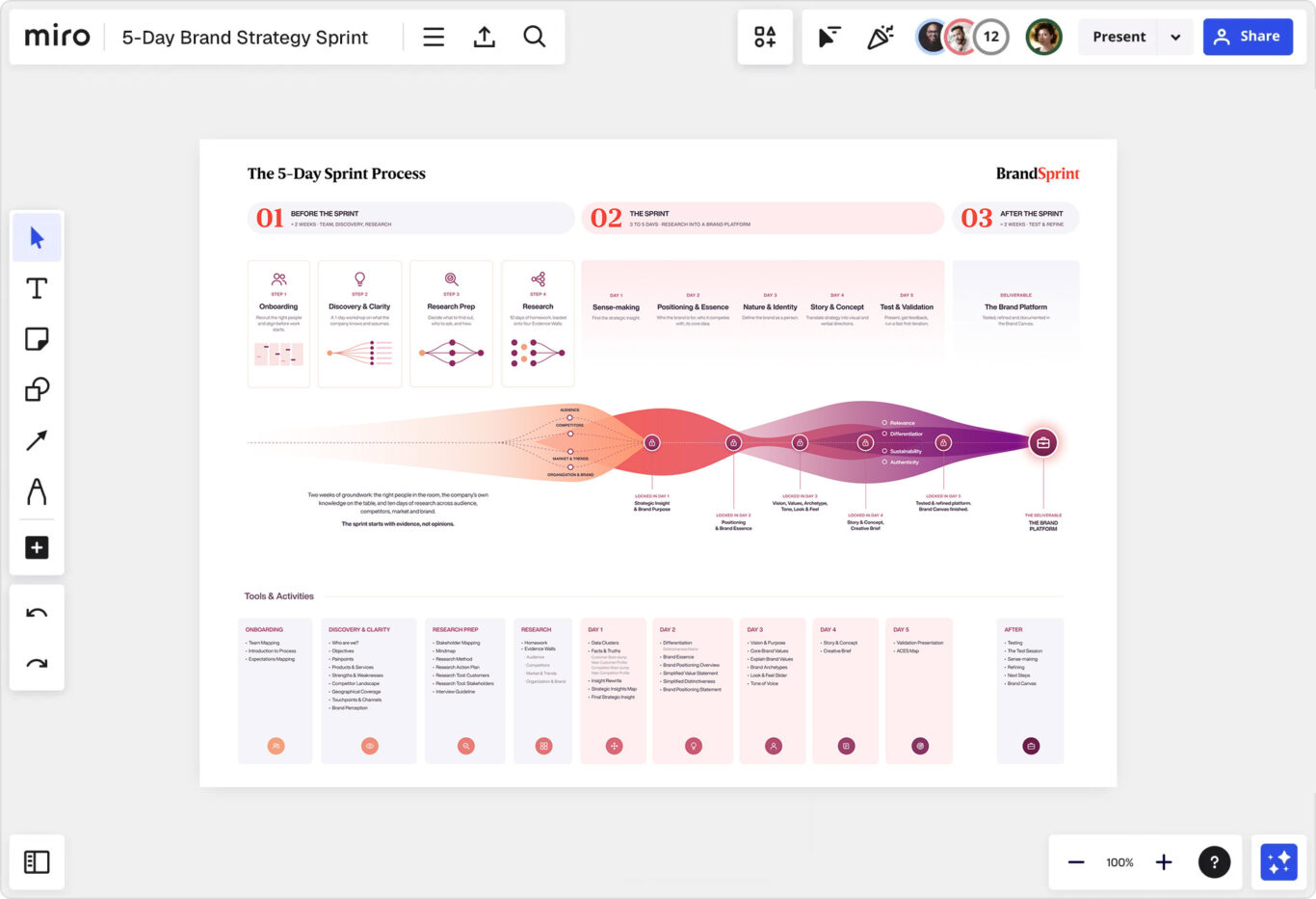The width and height of the screenshot is (1316, 899).
Task: Select the Discovery & Clarity step card
Action: (x=359, y=324)
